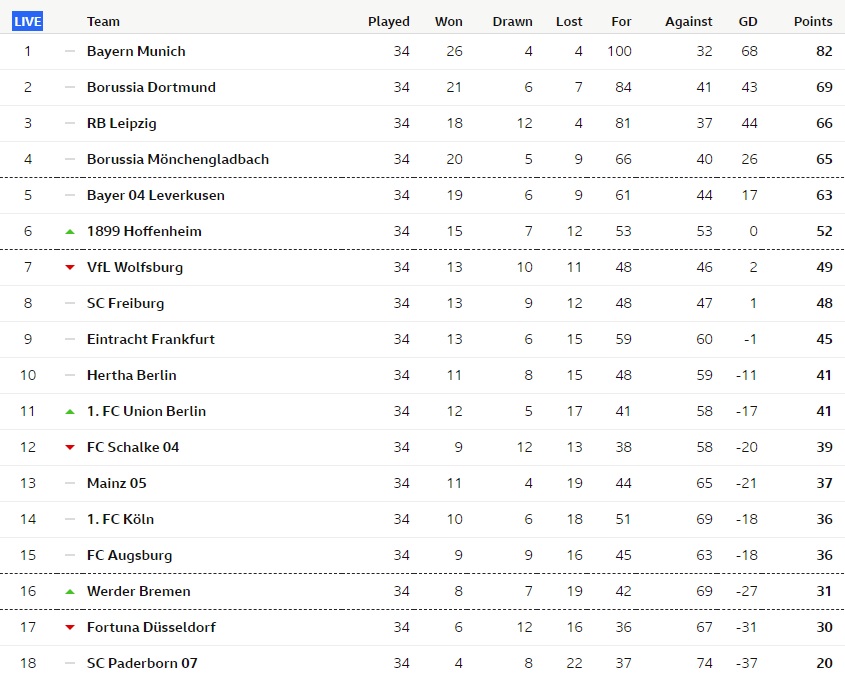Select the Team column header
Image resolution: width=845 pixels, height=678 pixels.
(103, 22)
